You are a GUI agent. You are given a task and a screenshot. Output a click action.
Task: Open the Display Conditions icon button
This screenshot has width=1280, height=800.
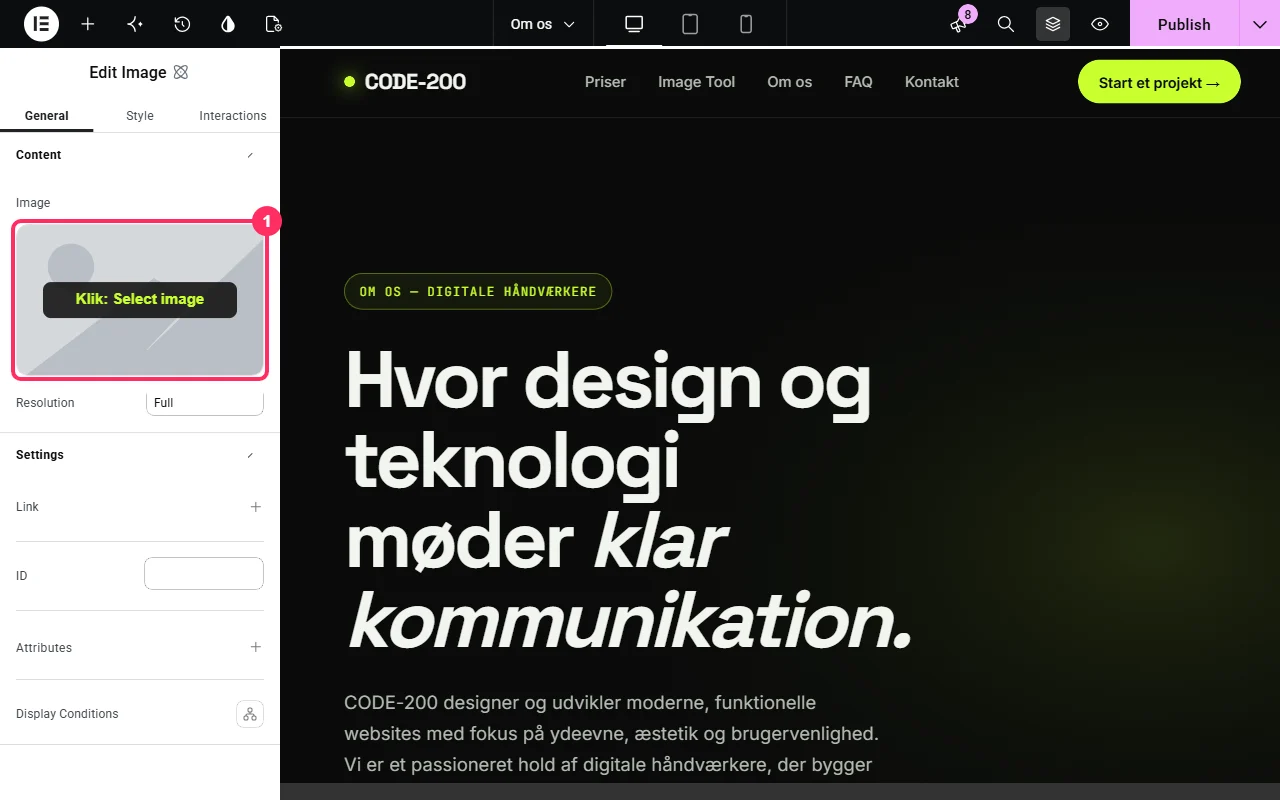(x=250, y=714)
